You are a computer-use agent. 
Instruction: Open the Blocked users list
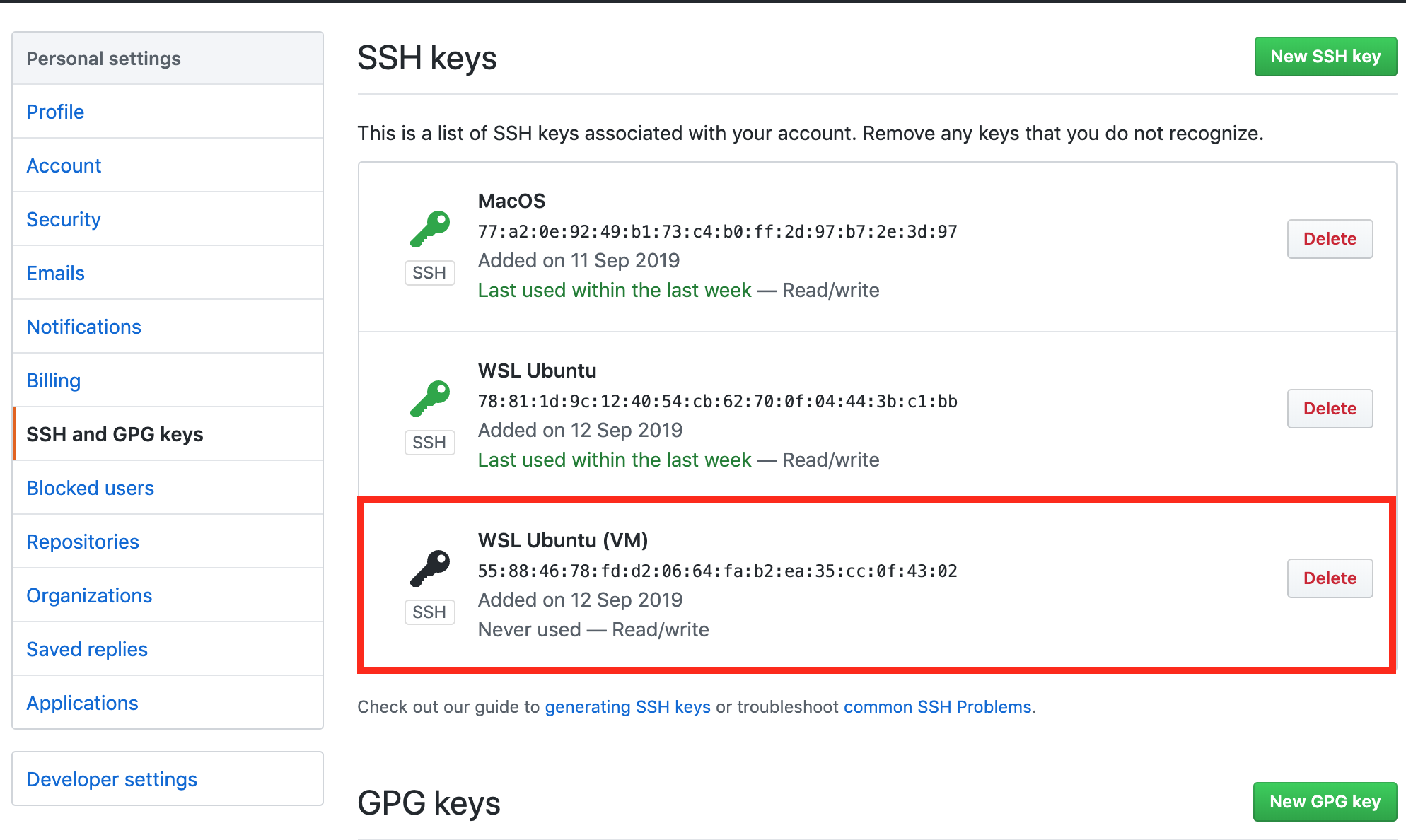tap(90, 488)
